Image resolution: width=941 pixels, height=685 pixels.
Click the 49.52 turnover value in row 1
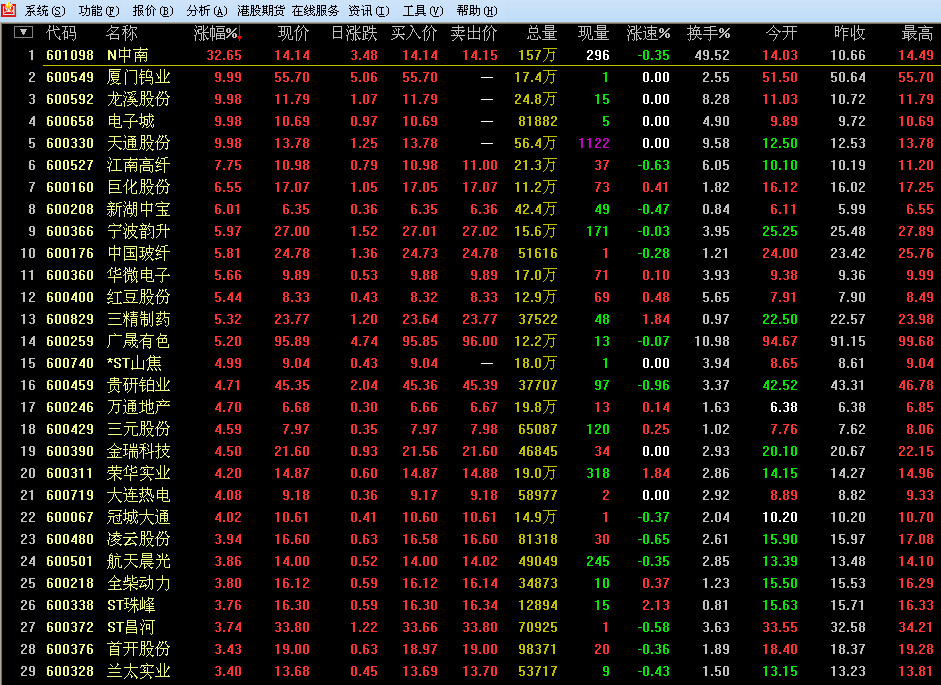point(712,55)
